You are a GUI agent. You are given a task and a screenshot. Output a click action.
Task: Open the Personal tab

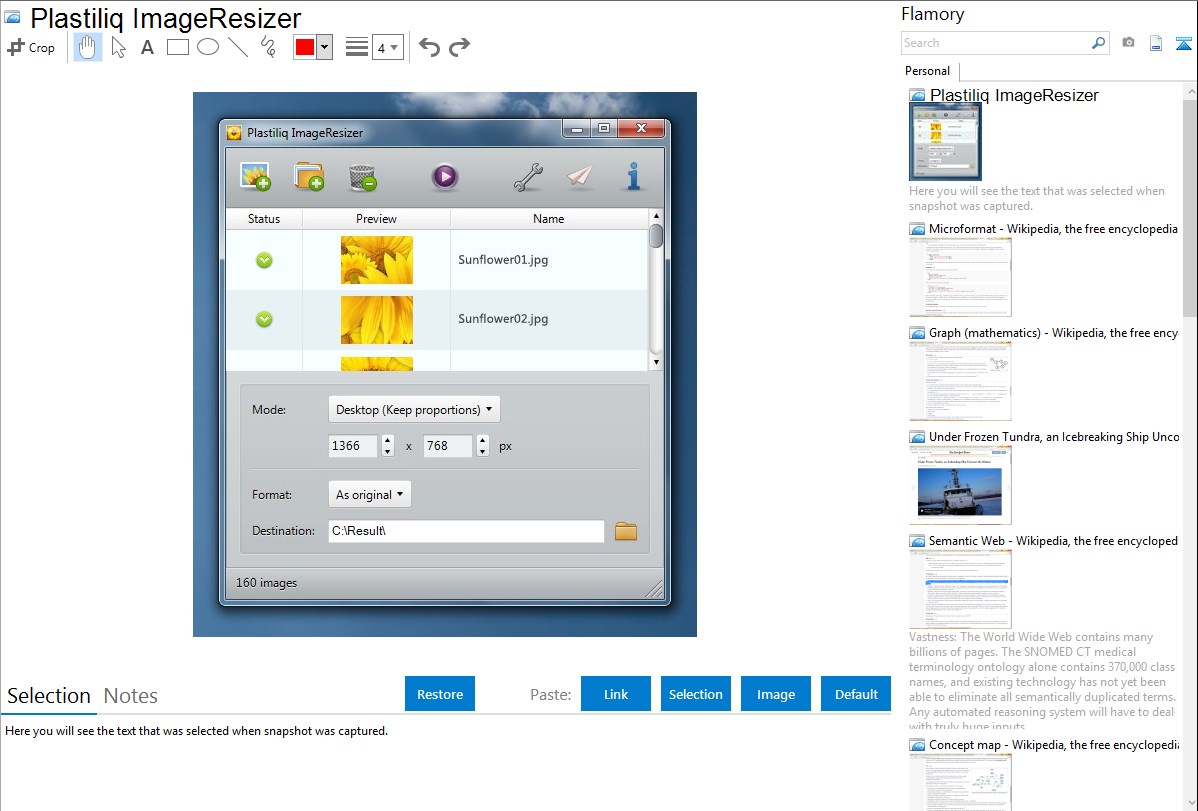coord(928,70)
